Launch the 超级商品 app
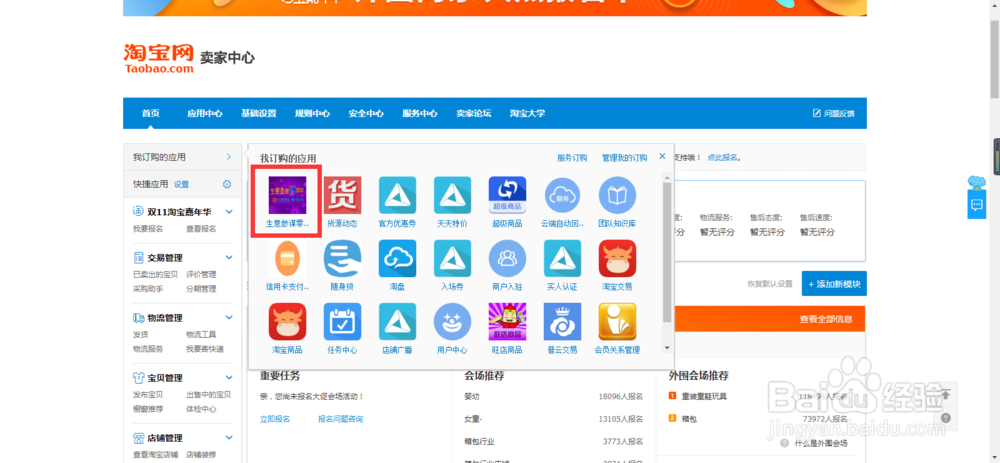Screen dimensions: 1000x463 point(507,195)
